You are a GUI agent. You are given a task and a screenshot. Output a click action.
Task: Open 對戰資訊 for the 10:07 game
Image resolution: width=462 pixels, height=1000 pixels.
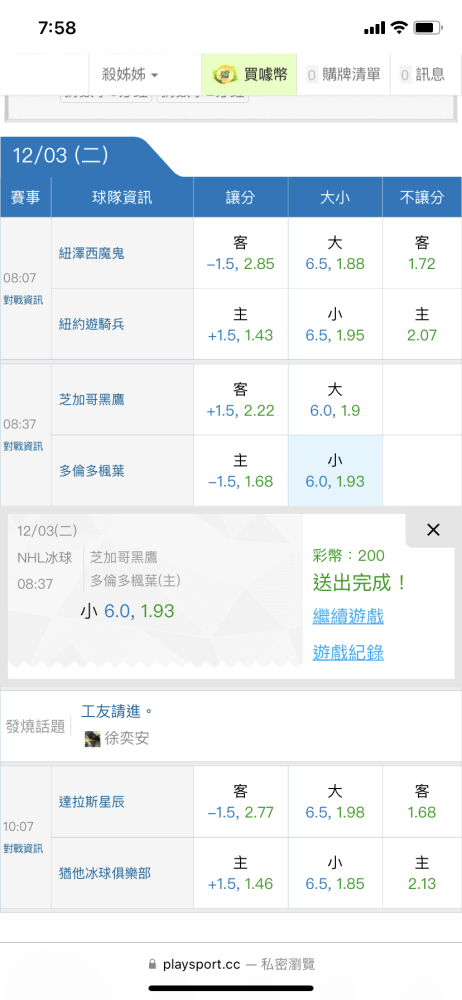pyautogui.click(x=24, y=849)
